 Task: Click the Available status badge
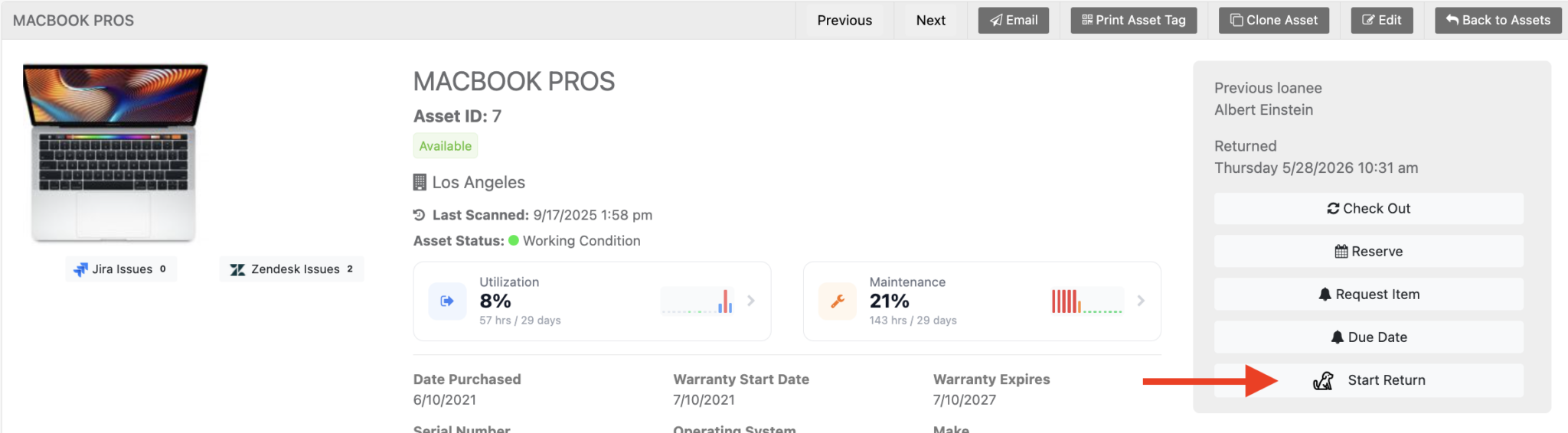tap(446, 146)
